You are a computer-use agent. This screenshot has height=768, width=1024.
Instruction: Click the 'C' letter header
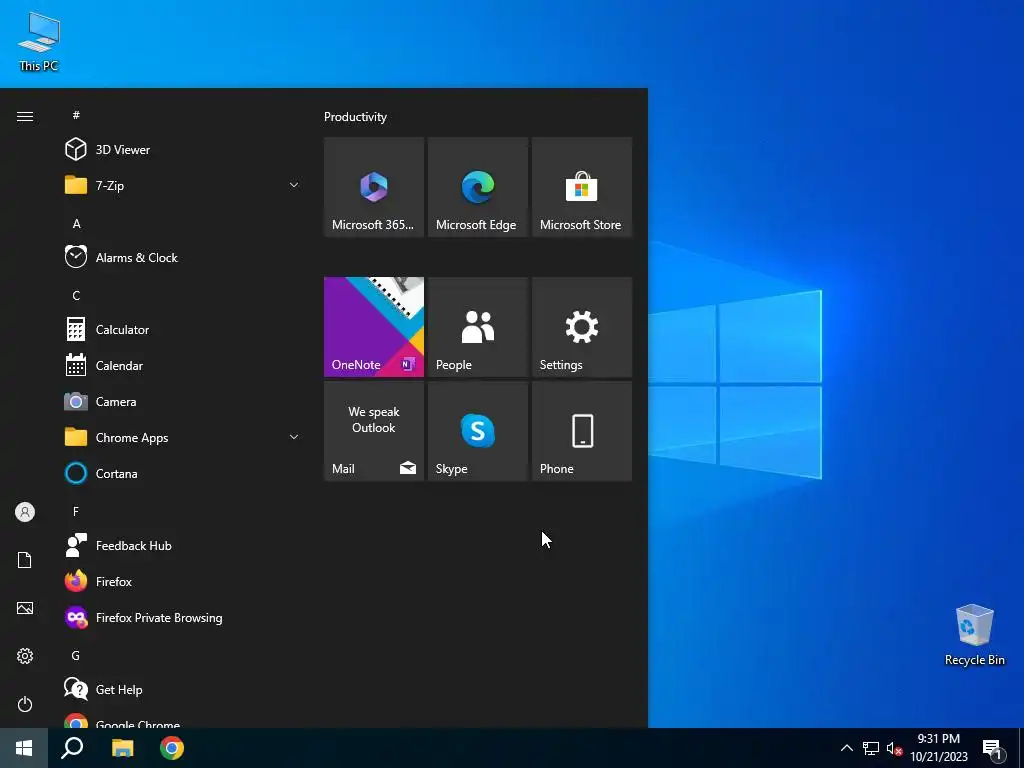point(76,295)
